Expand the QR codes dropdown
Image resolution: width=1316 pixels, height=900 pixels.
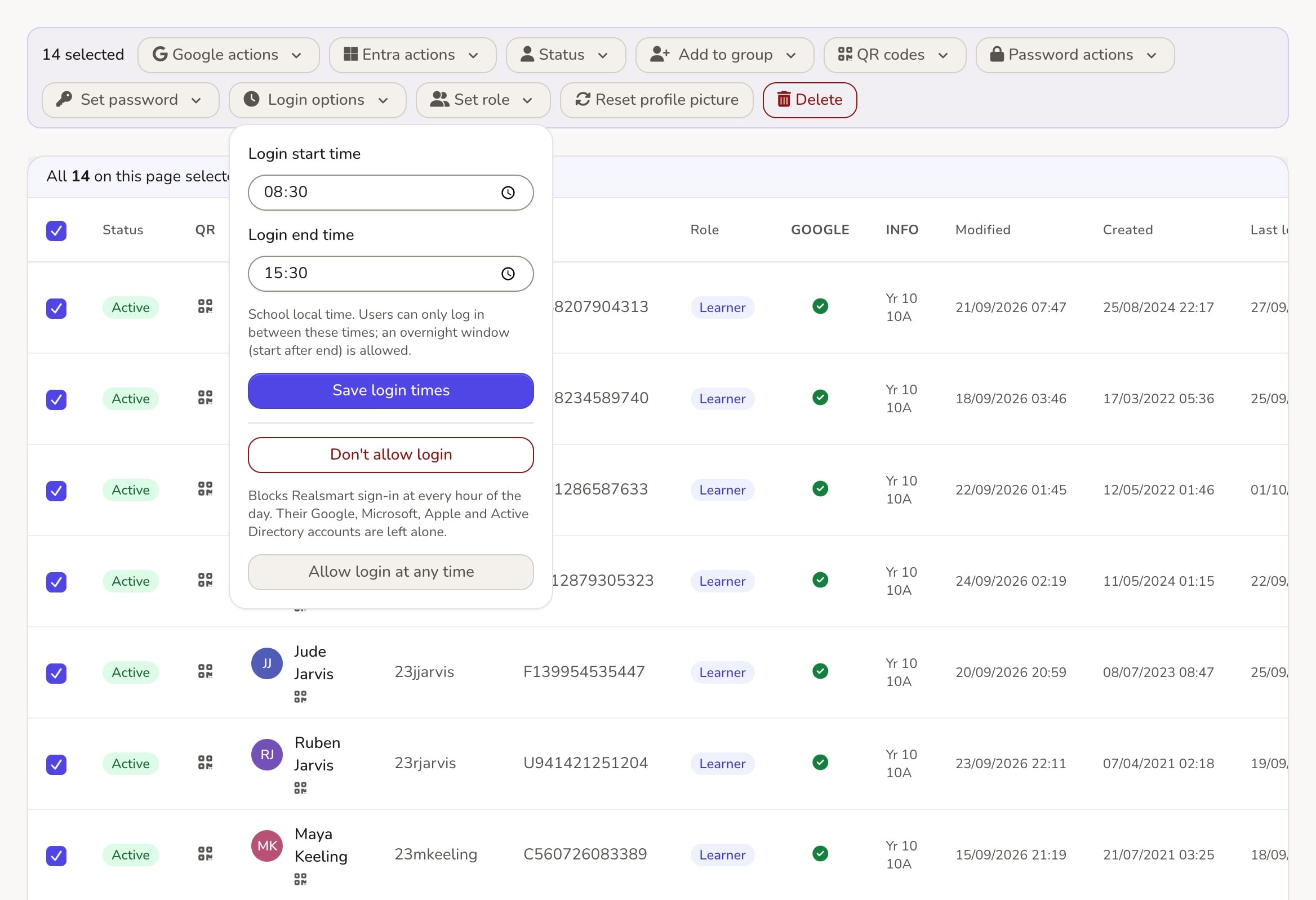(x=895, y=55)
